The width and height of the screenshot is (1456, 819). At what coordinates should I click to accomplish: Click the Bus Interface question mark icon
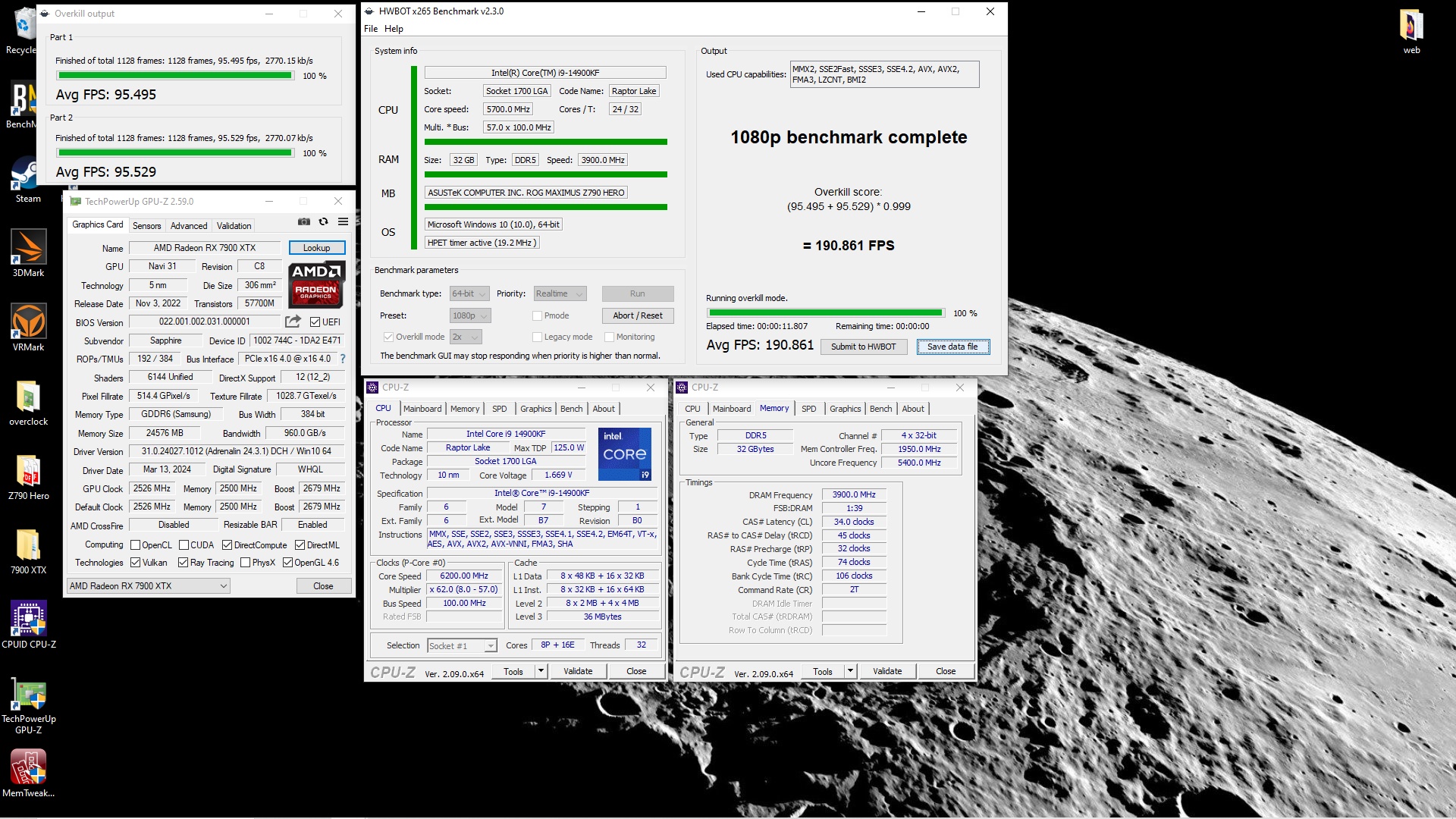coord(343,359)
